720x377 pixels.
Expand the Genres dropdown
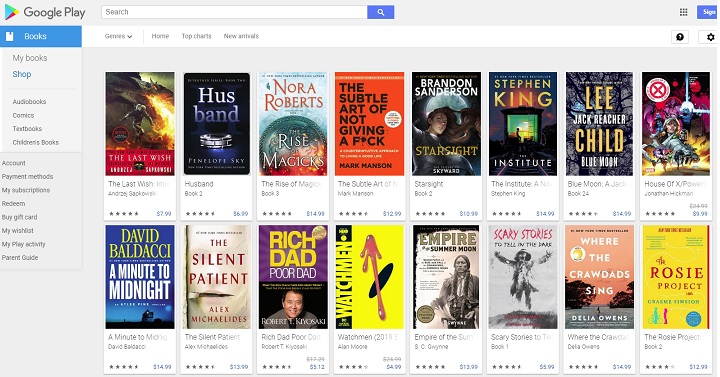[118, 36]
